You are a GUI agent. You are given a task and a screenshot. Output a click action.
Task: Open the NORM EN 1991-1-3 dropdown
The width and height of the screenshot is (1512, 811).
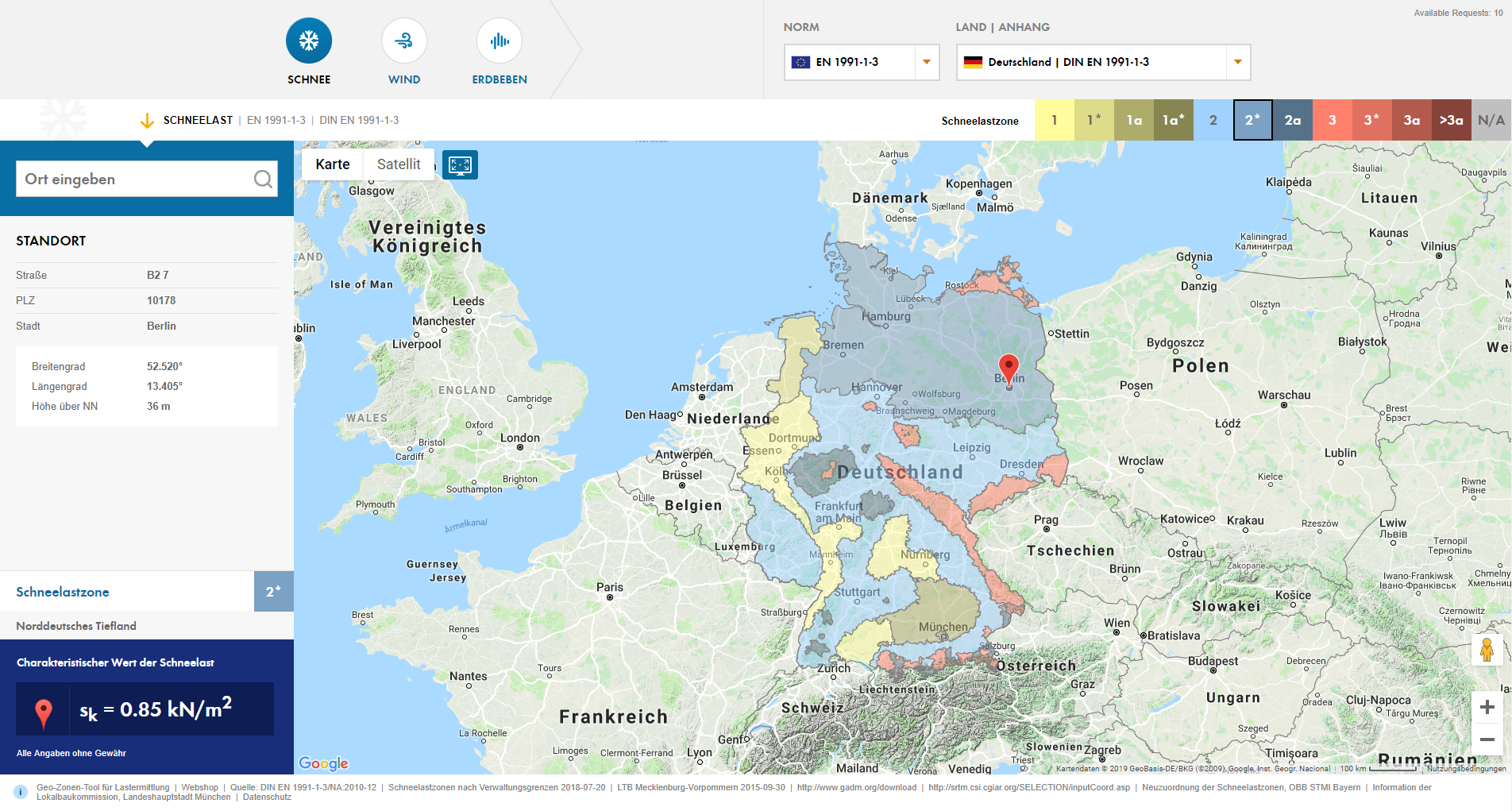(926, 62)
